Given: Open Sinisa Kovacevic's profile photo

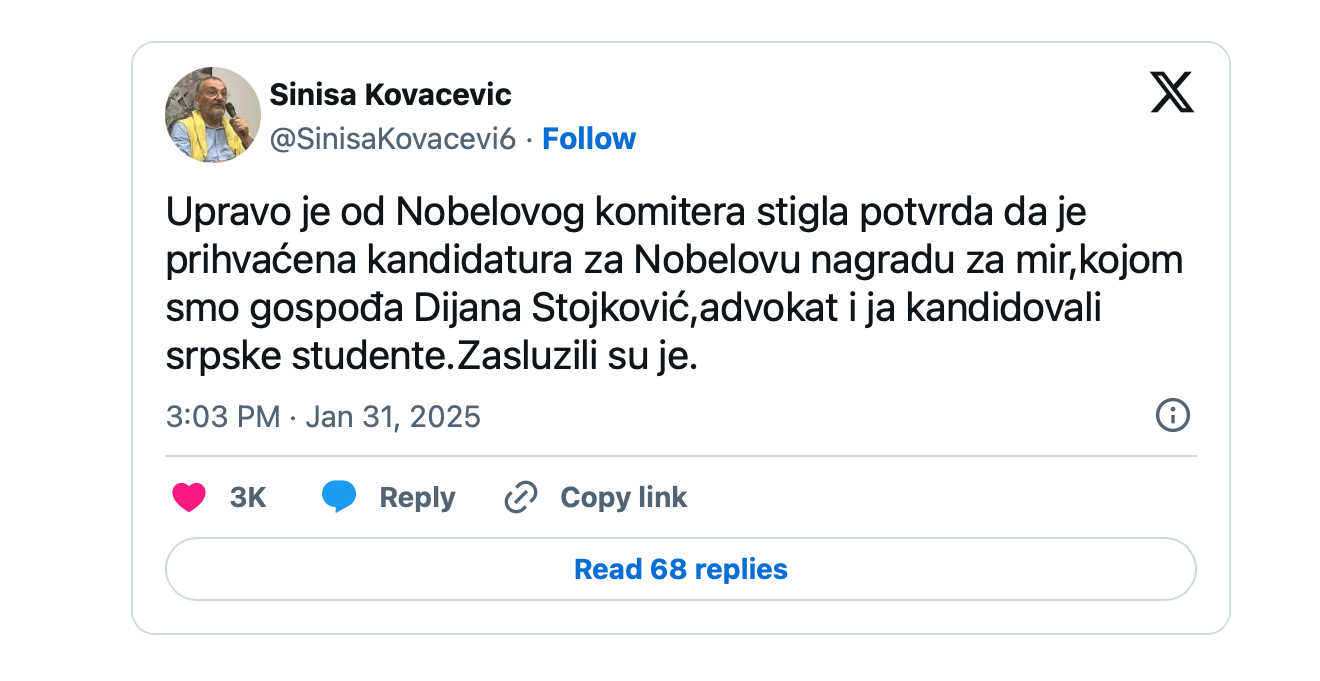Looking at the screenshot, I should [212, 115].
